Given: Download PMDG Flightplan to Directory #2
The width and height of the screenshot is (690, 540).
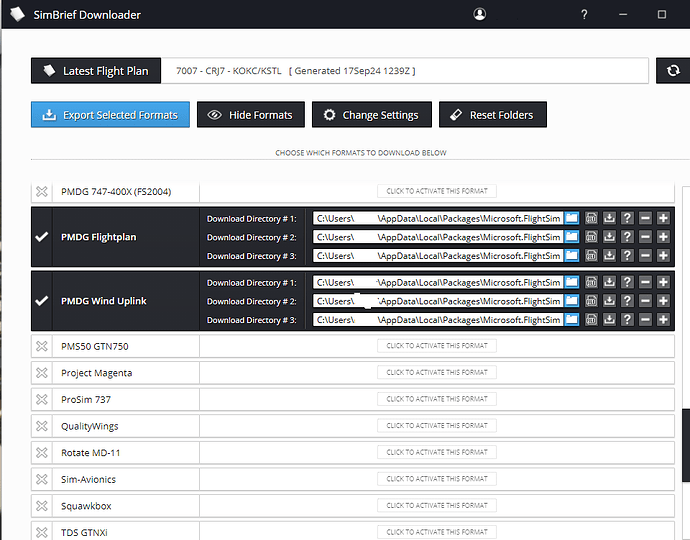Looking at the screenshot, I should (609, 237).
